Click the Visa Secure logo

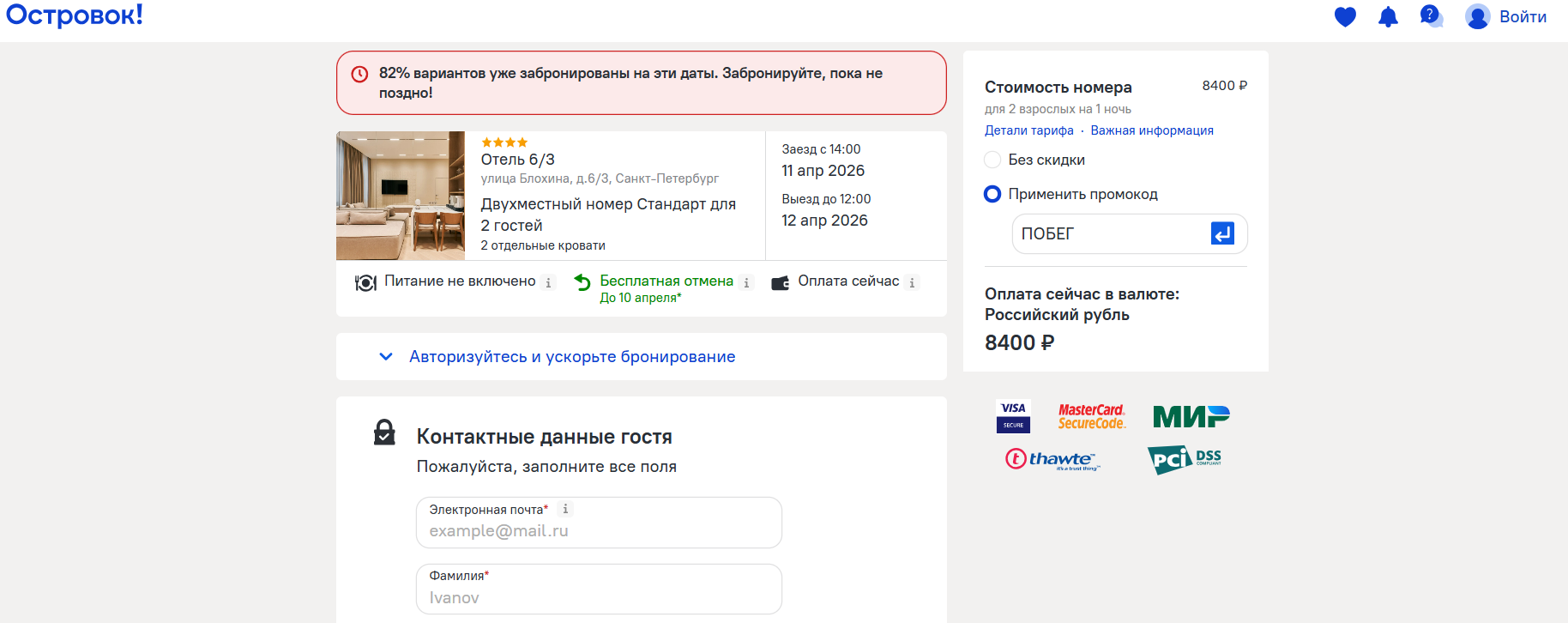coord(1013,416)
